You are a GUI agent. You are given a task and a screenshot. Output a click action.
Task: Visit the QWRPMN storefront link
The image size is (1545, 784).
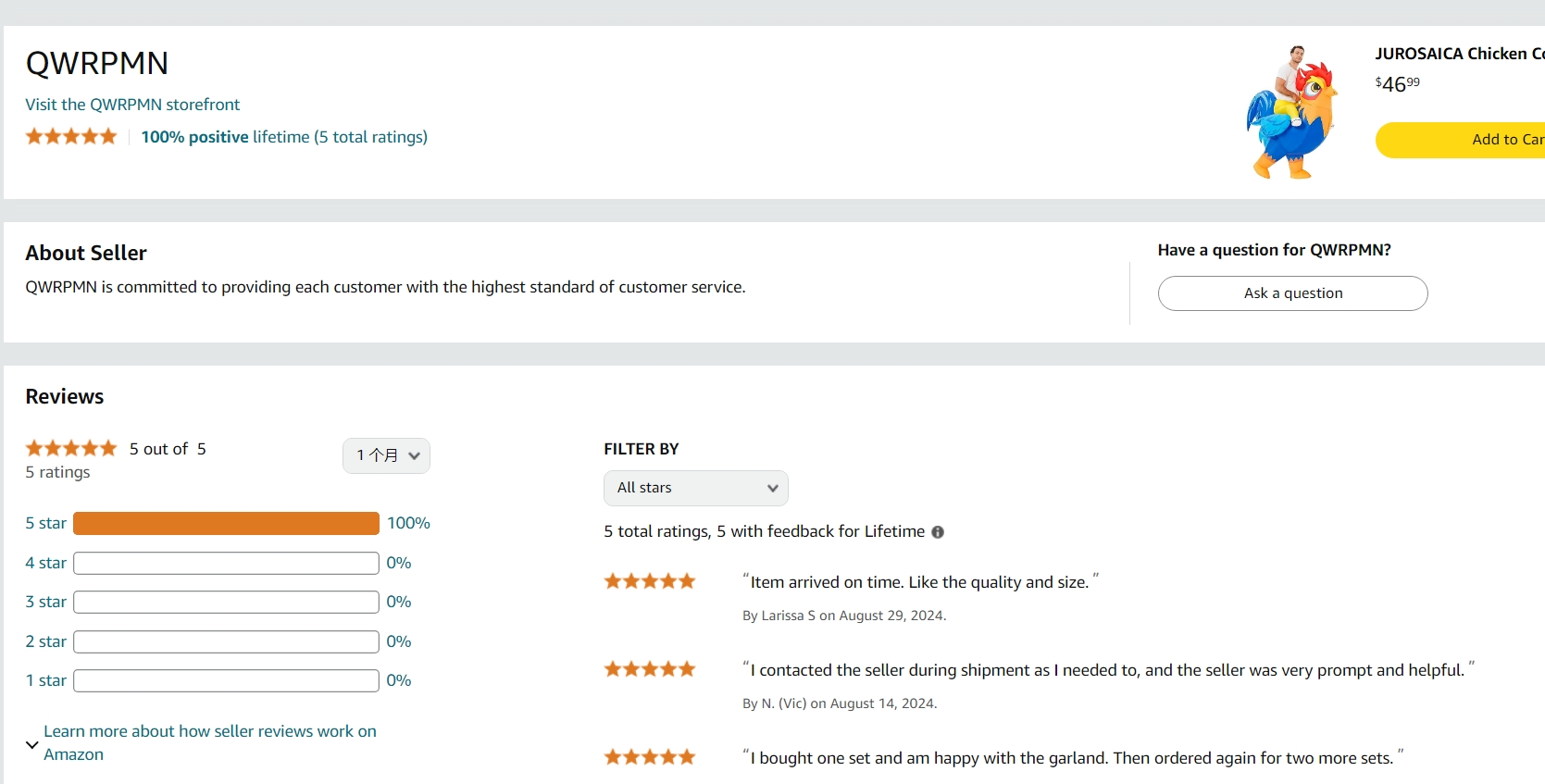(132, 105)
